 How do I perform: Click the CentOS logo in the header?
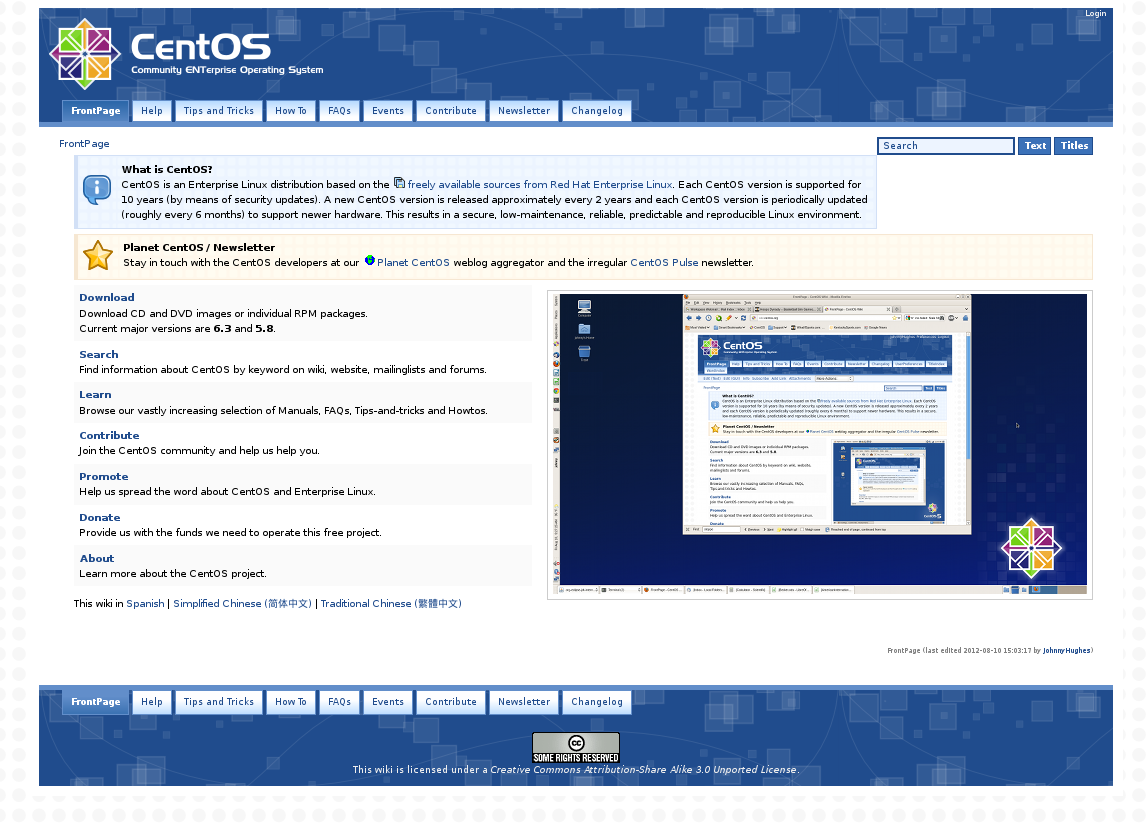coord(186,54)
